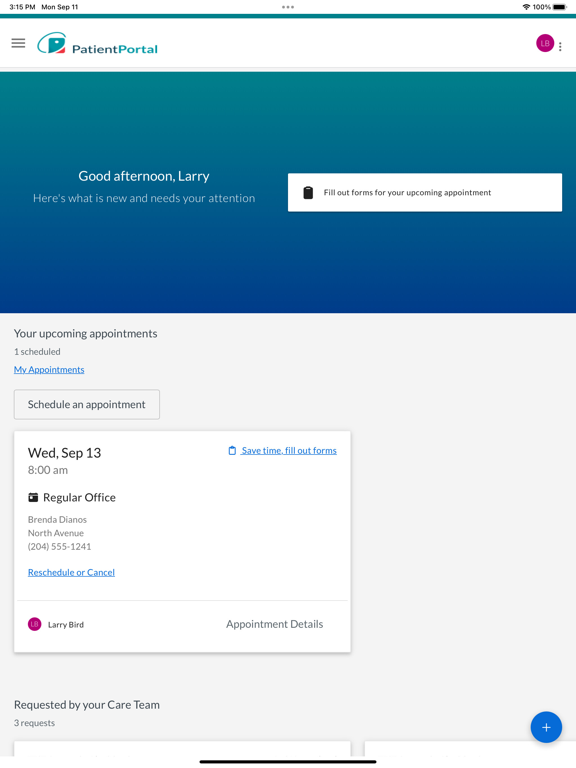This screenshot has height=768, width=576.
Task: Click the 1 scheduled count text
Action: point(37,352)
